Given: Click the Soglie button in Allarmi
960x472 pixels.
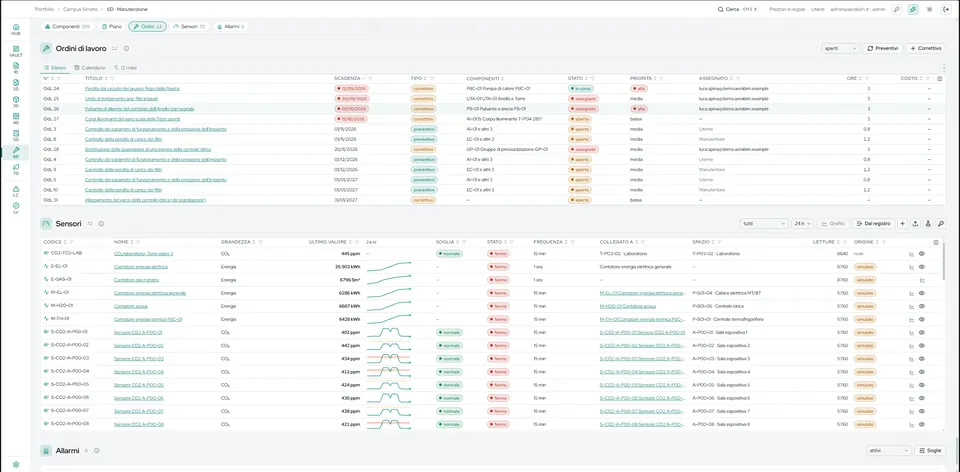Looking at the screenshot, I should tap(930, 451).
